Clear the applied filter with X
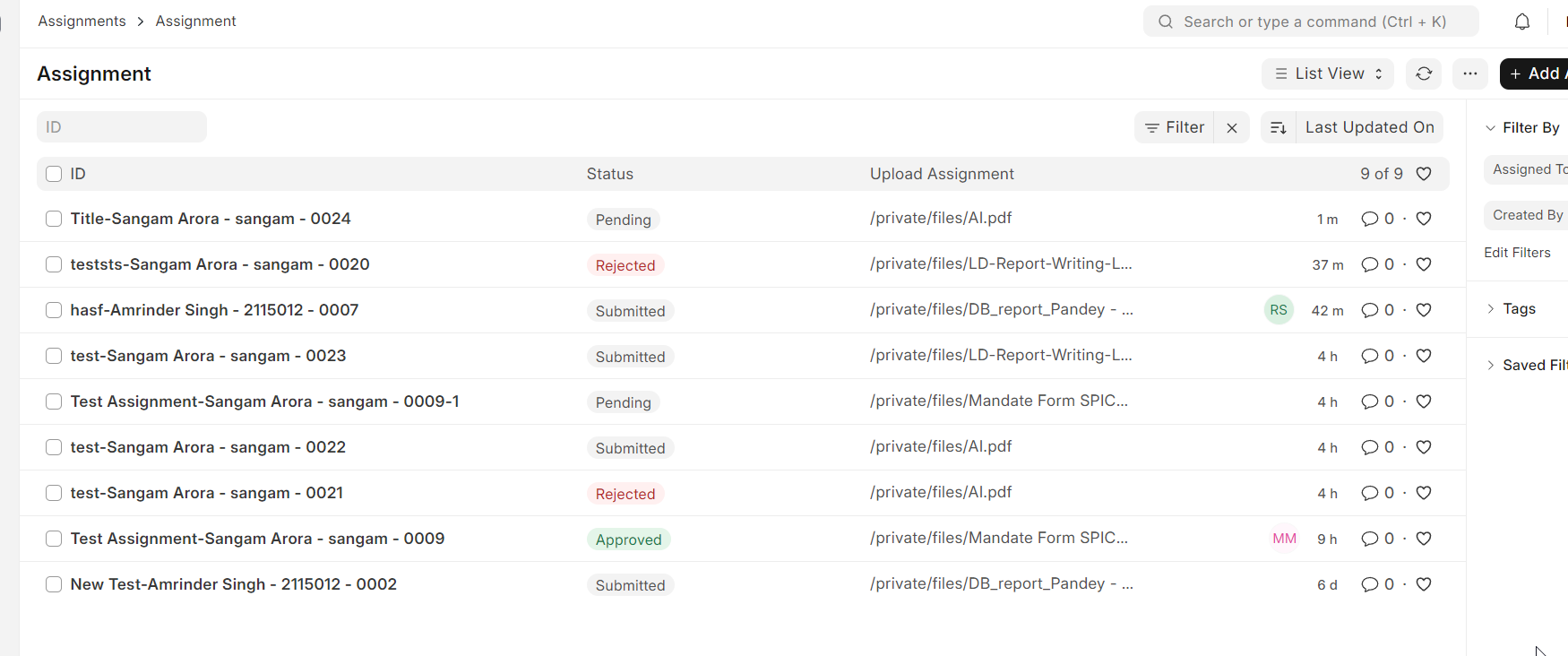1568x656 pixels. tap(1232, 127)
